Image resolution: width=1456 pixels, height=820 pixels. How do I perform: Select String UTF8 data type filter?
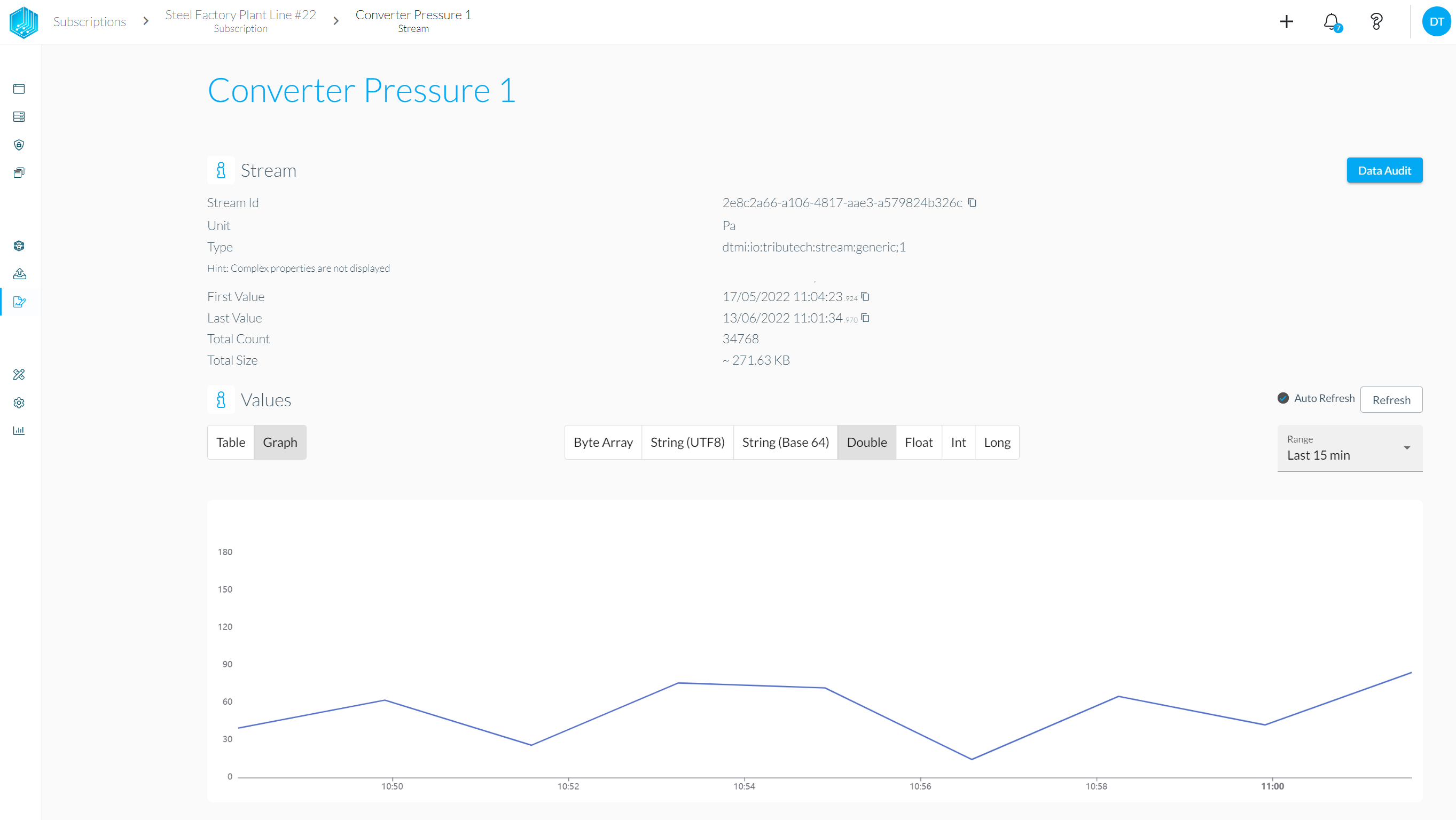point(686,442)
